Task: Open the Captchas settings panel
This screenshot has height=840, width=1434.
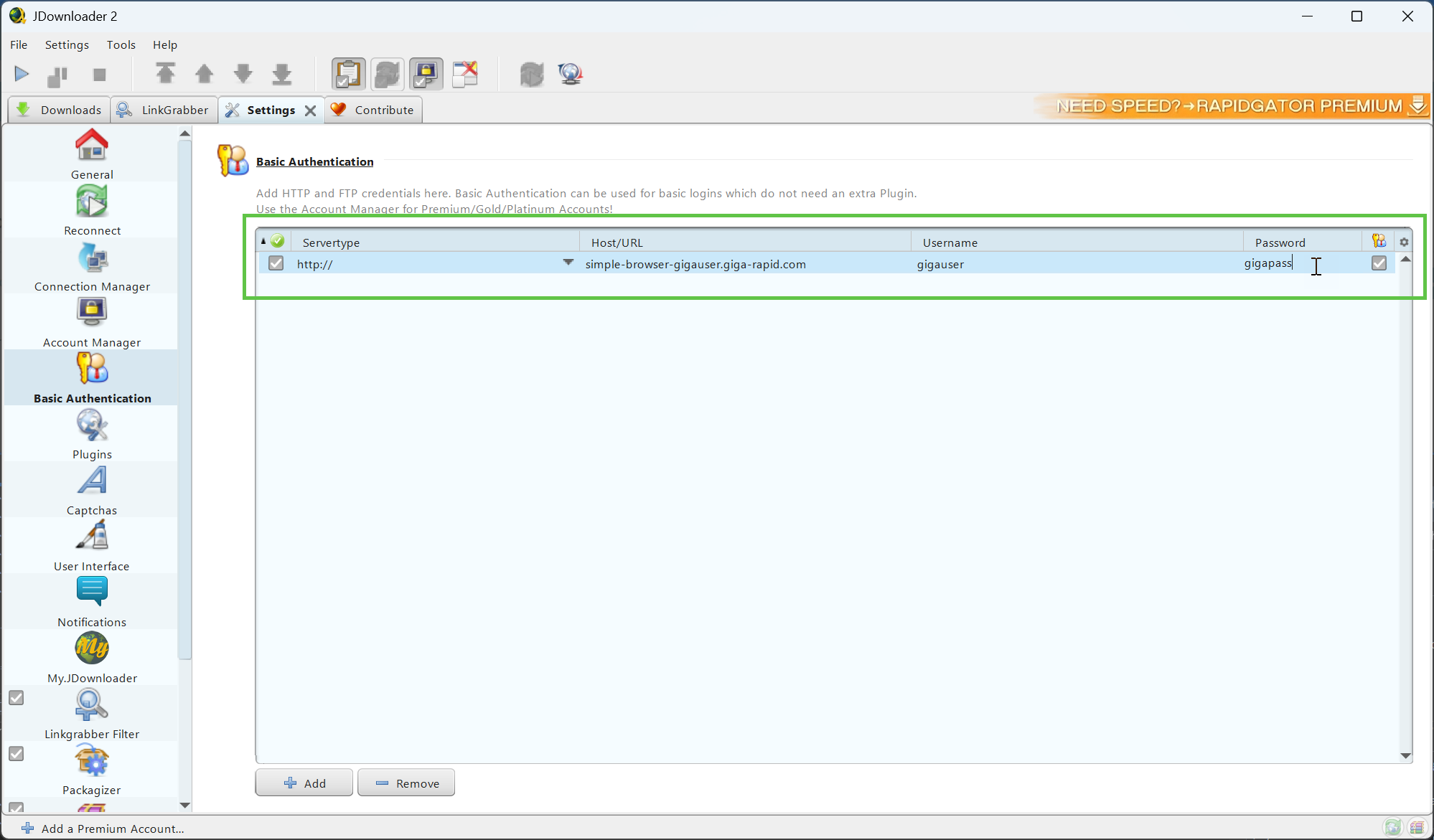Action: point(91,510)
